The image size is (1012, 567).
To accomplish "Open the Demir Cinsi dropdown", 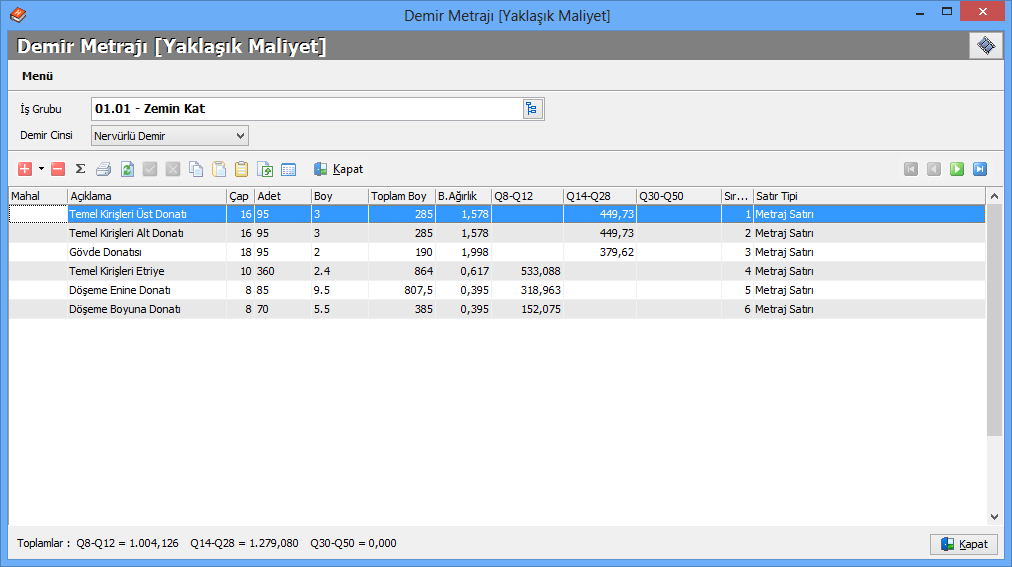I will point(240,135).
